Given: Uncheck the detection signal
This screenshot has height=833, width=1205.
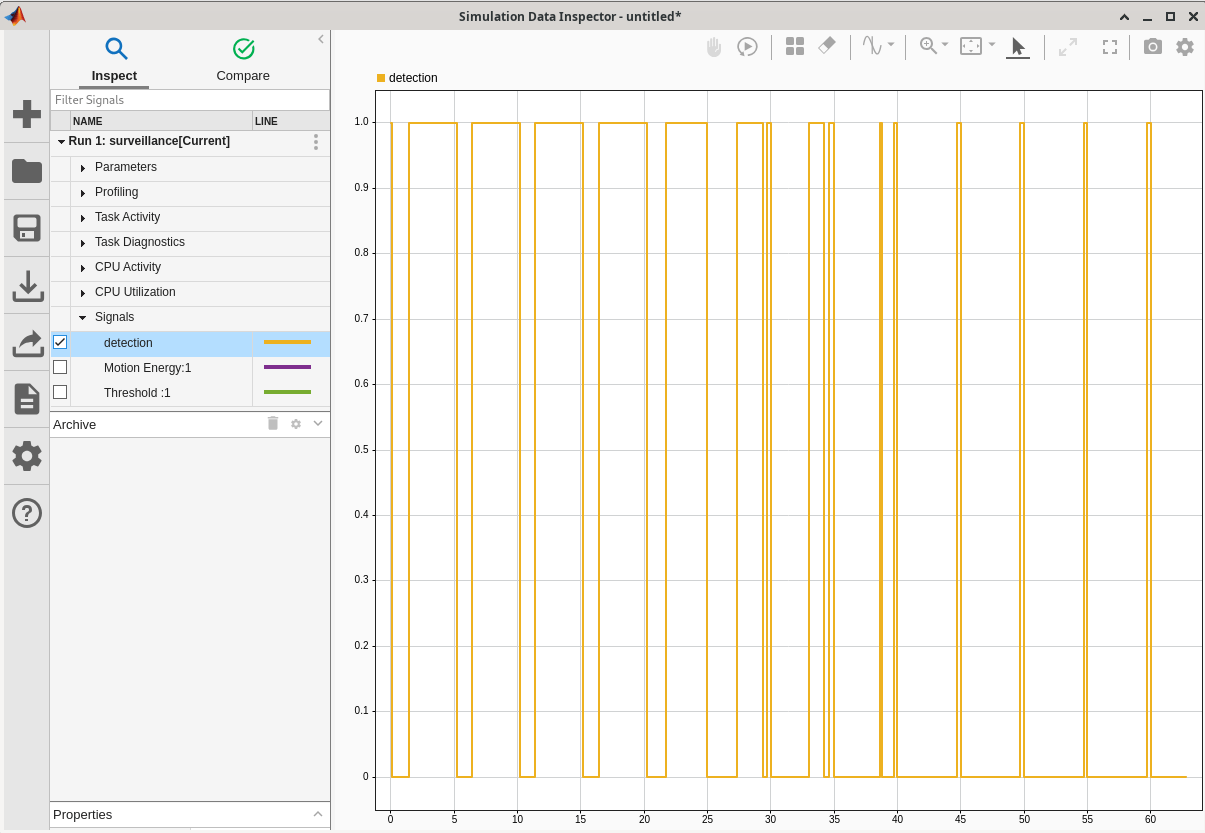Looking at the screenshot, I should 60,342.
